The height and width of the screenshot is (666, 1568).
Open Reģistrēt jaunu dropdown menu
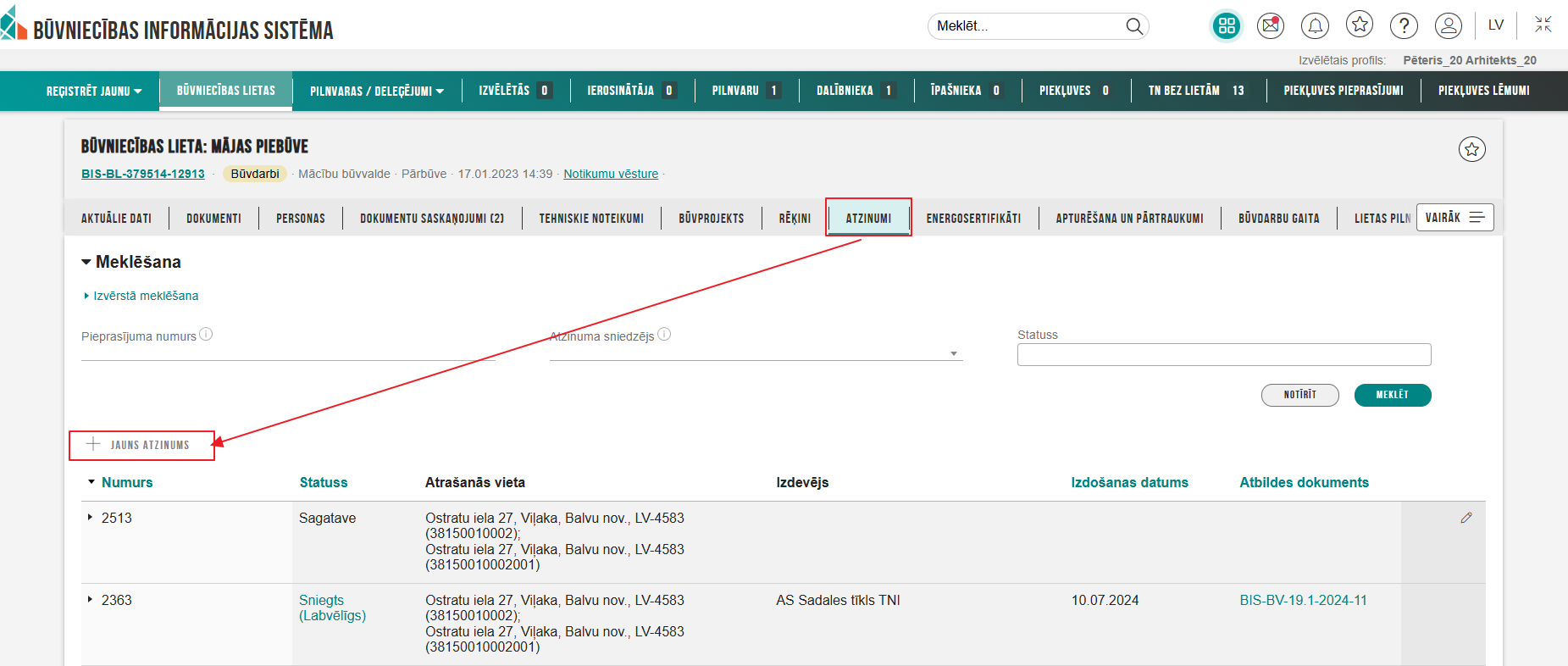pos(94,92)
